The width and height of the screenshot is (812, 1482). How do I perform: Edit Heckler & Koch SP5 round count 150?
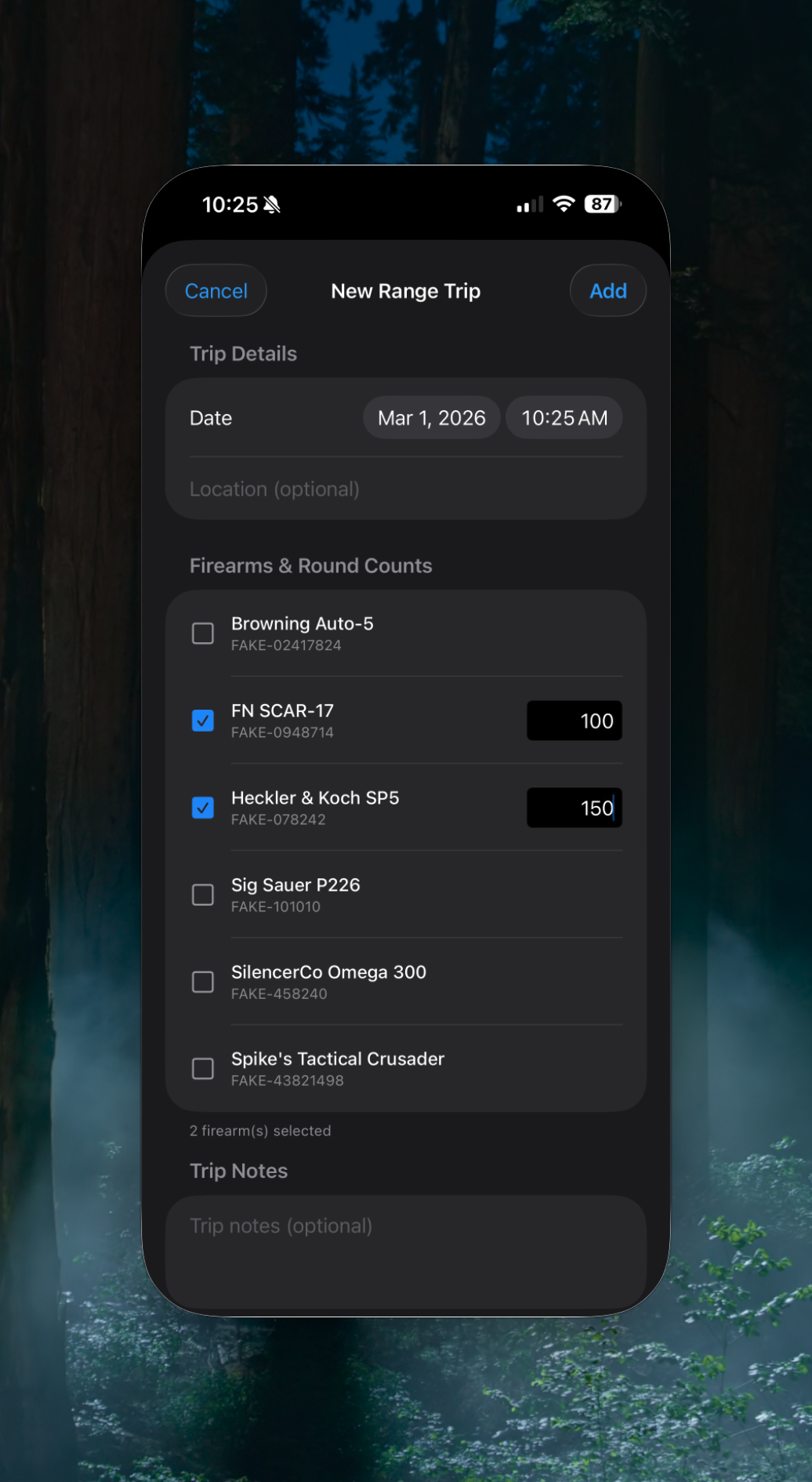coord(575,808)
